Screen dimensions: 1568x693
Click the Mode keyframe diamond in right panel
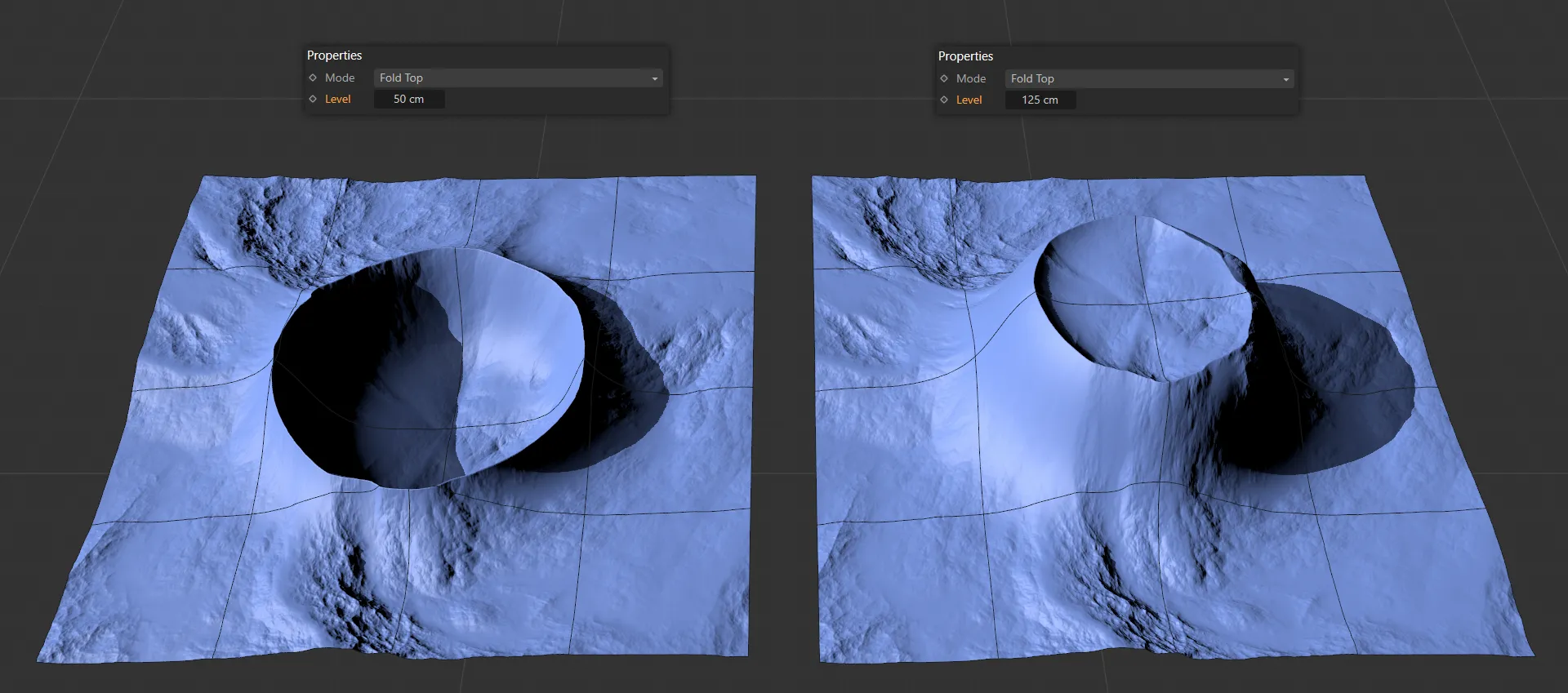click(944, 78)
